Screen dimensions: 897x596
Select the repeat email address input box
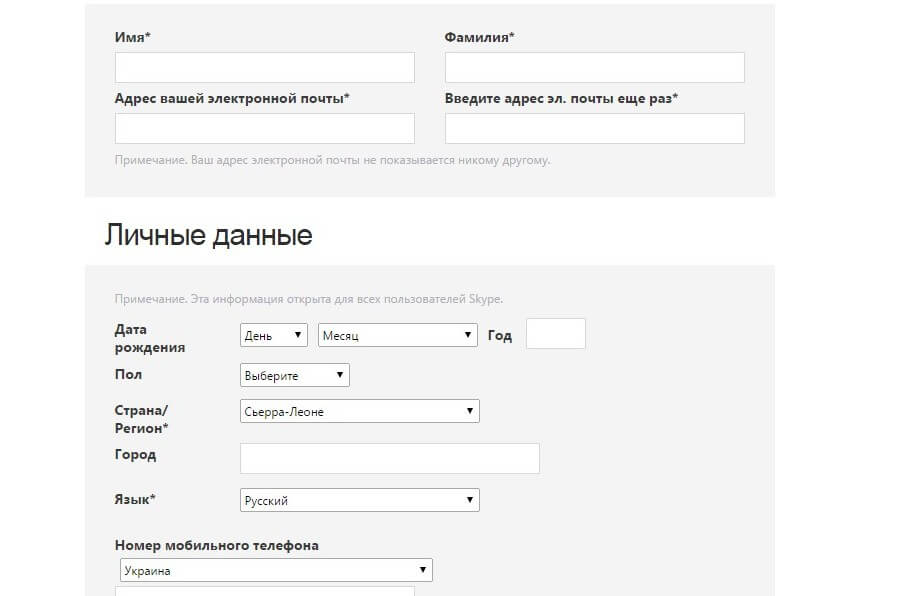[x=594, y=128]
